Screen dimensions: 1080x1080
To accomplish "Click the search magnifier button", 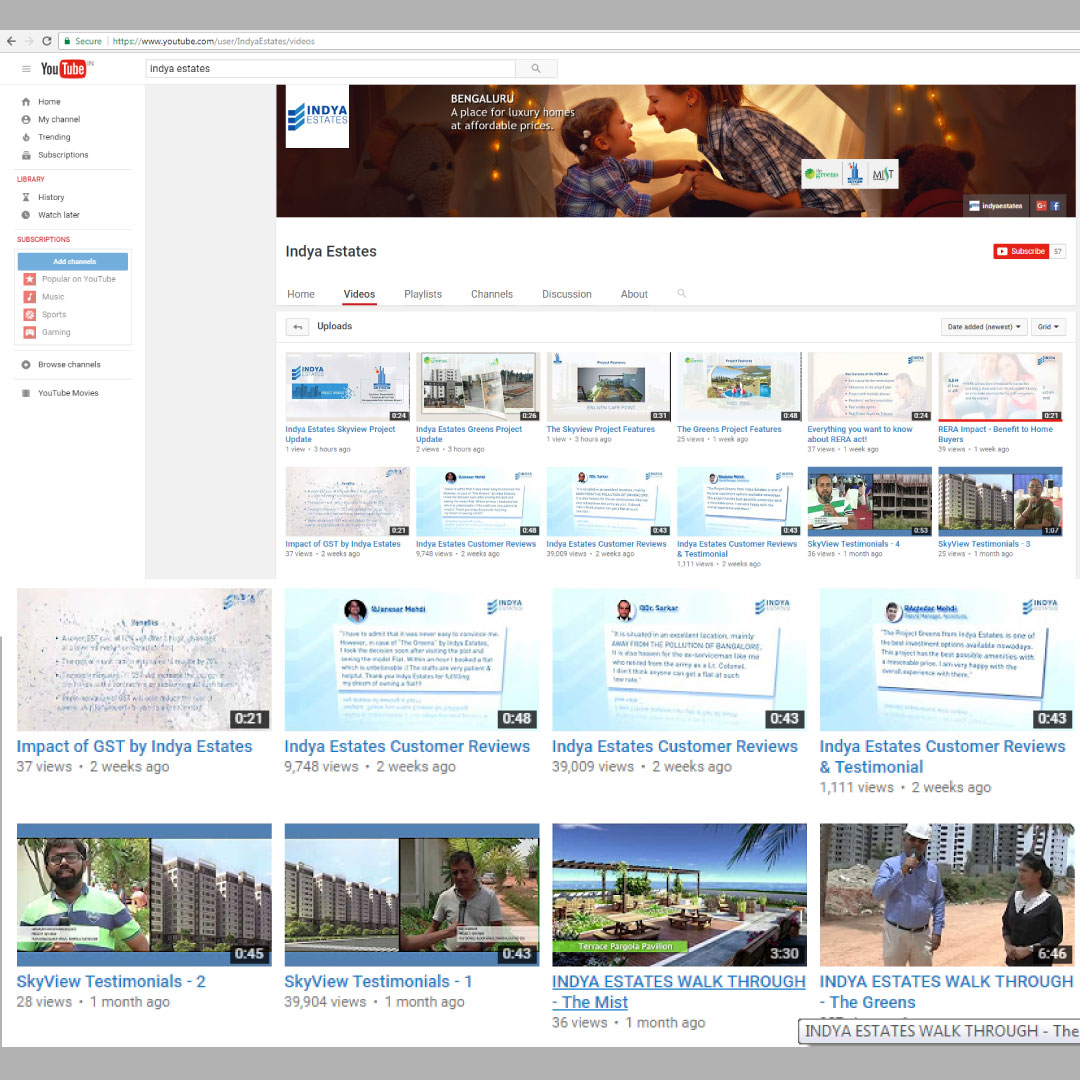I will tap(536, 69).
